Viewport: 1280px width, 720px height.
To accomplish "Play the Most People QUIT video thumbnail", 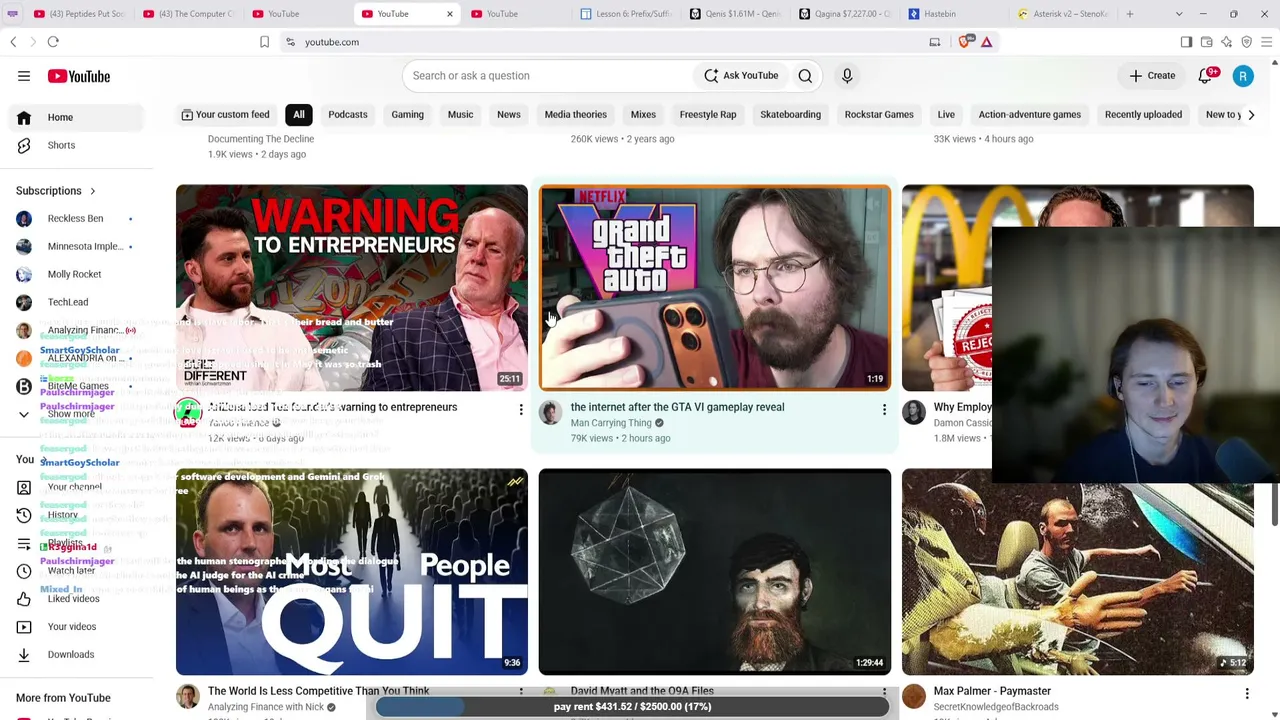I will click(352, 572).
